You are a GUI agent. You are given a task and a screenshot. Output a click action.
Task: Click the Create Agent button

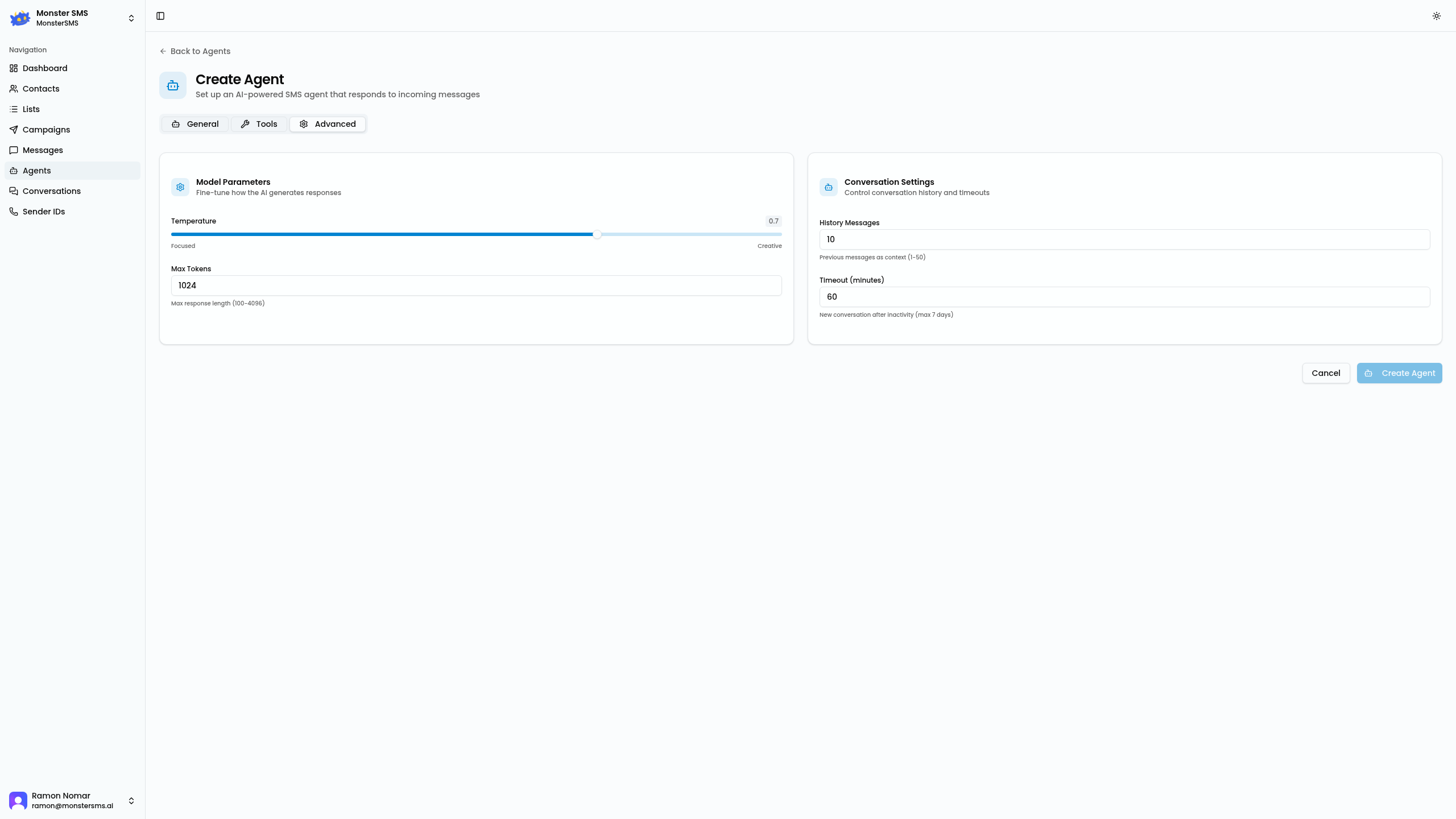coord(1399,373)
